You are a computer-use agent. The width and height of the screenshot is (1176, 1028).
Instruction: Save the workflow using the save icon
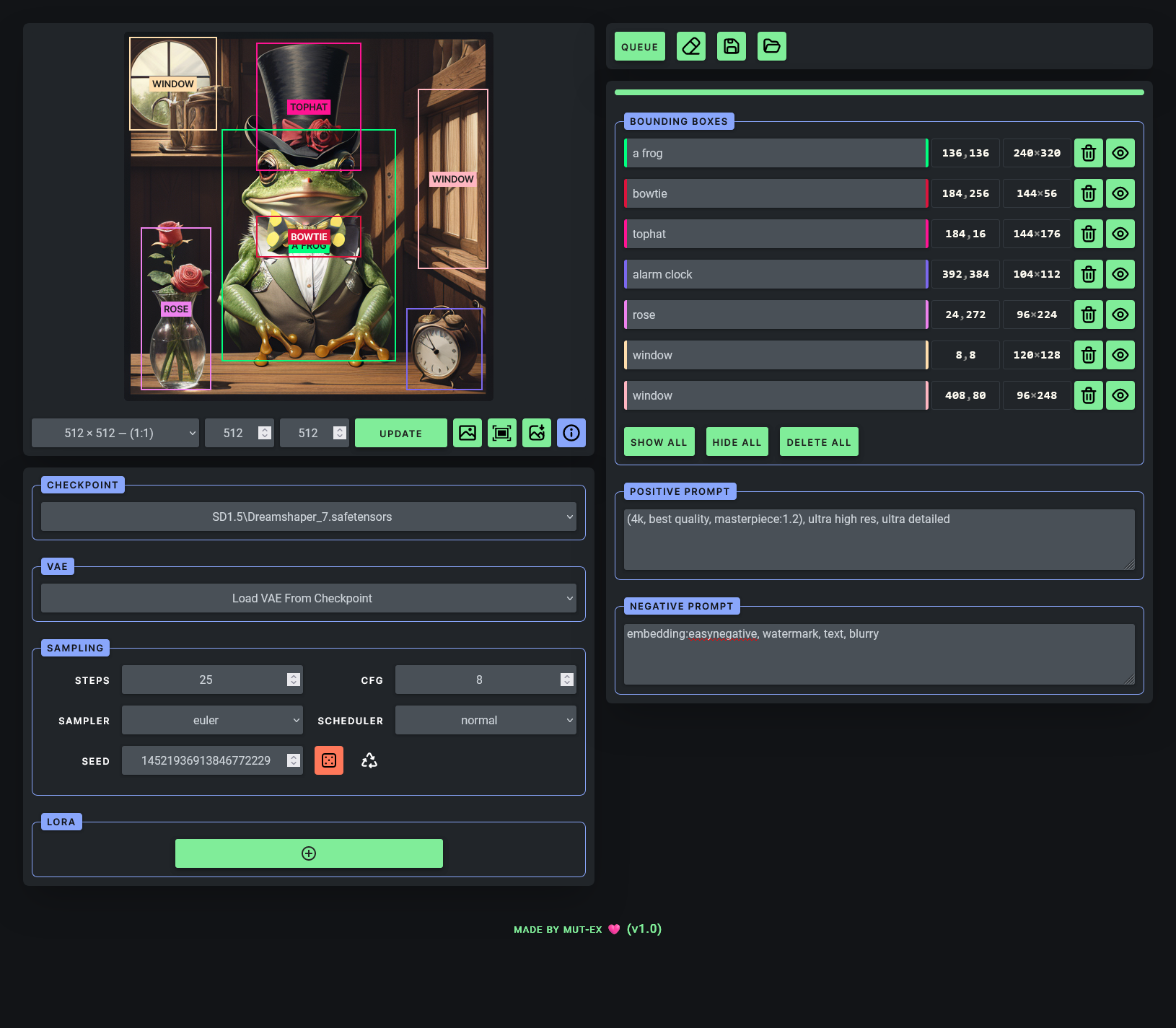pos(731,46)
